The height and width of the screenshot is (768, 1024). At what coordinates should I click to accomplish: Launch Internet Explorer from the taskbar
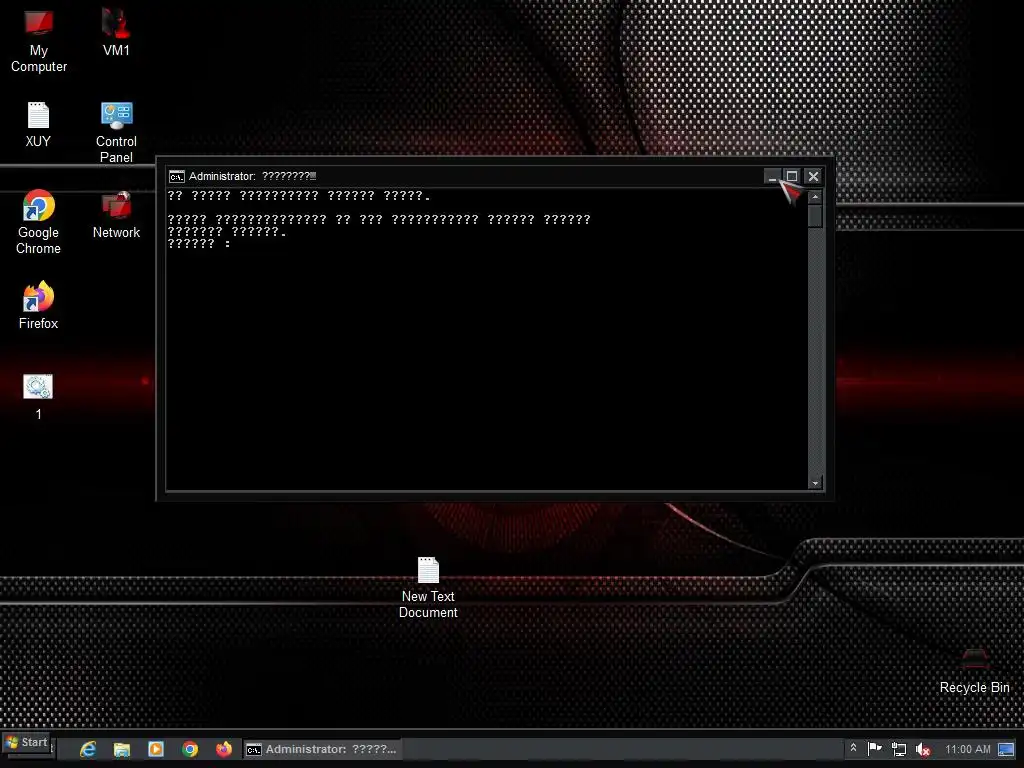coord(88,749)
